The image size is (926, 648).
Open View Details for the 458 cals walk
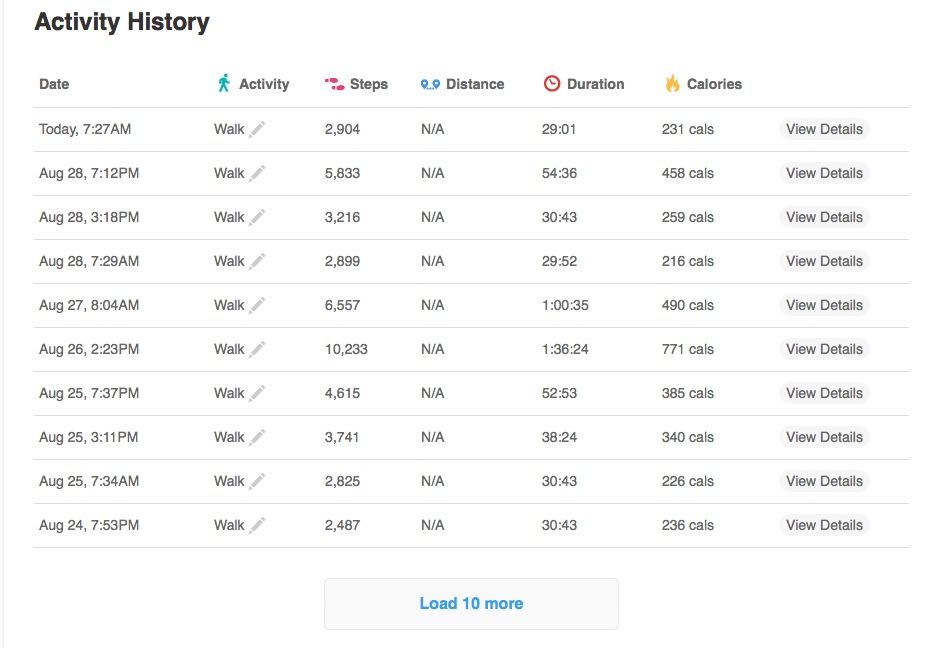[824, 173]
